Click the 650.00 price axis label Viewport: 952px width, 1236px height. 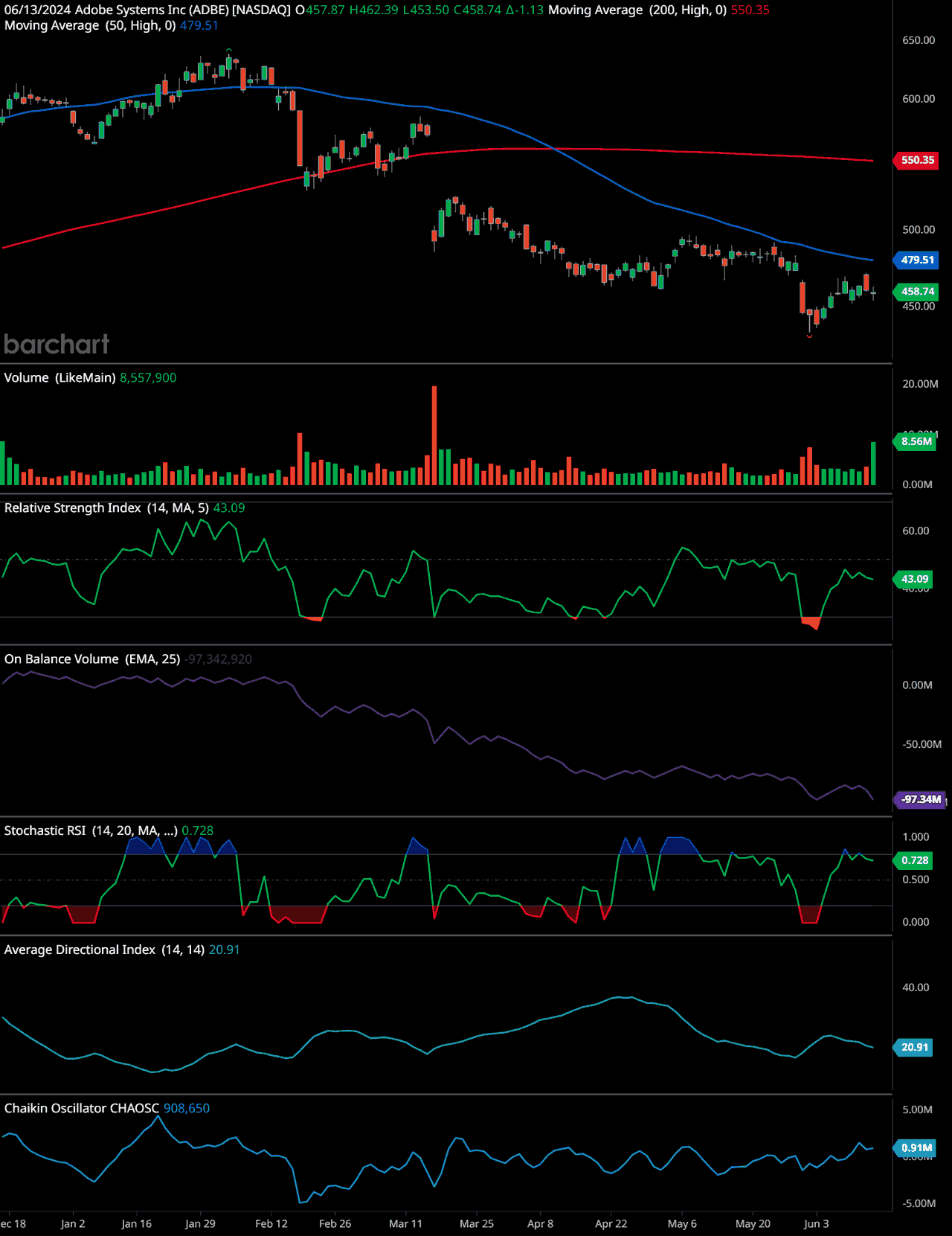pyautogui.click(x=919, y=40)
